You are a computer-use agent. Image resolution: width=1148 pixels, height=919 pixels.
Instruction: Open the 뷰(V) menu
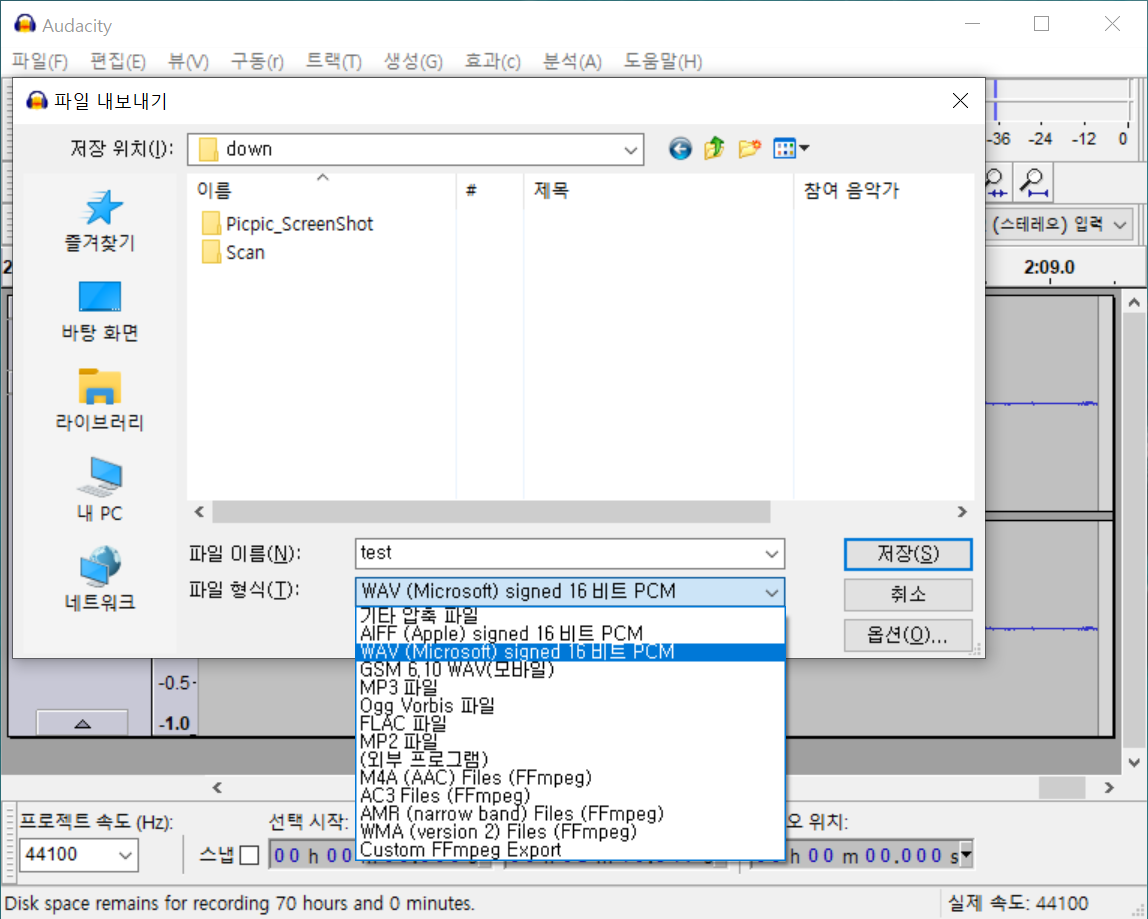[x=188, y=62]
